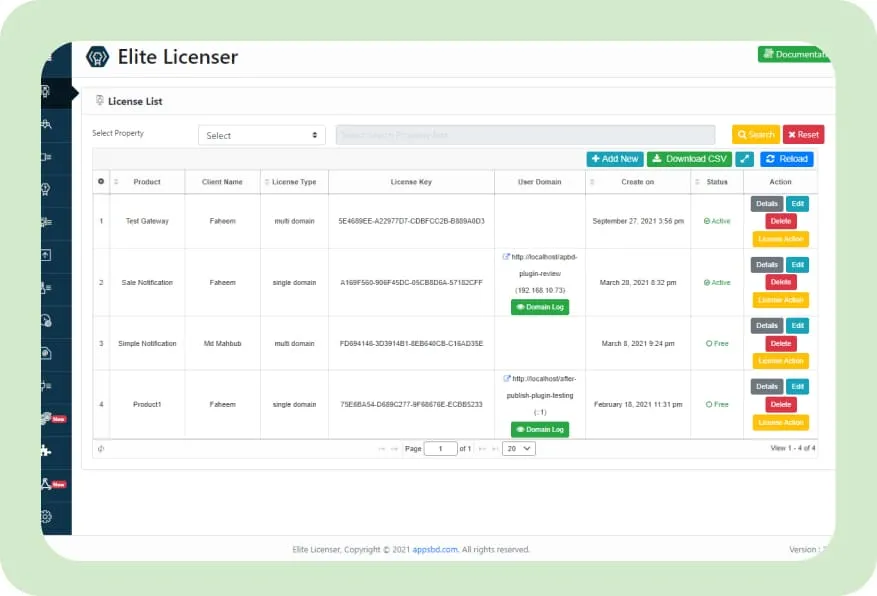
Task: Click the Reload button
Action: pos(786,159)
